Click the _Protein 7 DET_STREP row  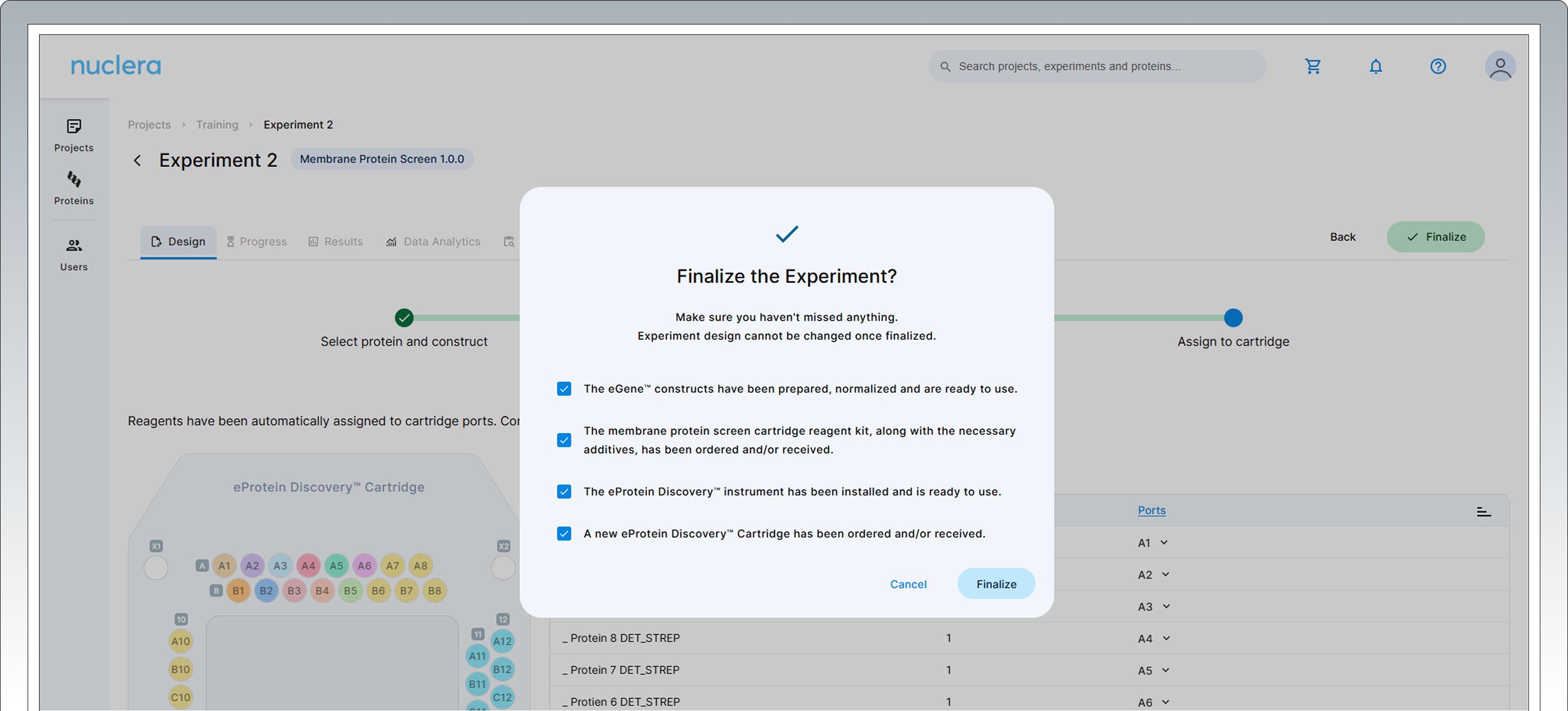[1029, 670]
